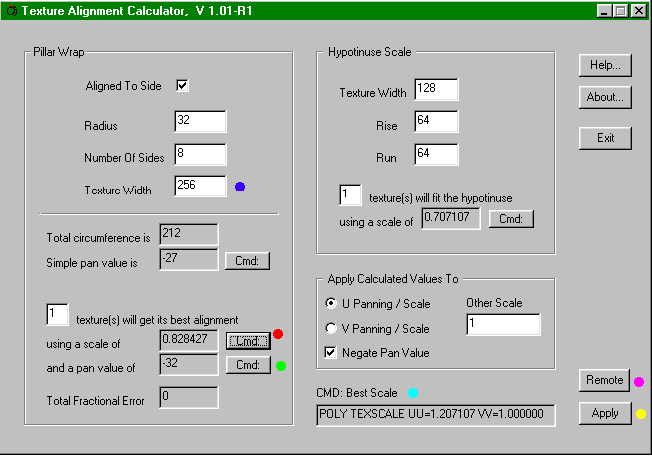Viewport: 652px width, 456px height.
Task: Select U Panning / Scale option
Action: tap(332, 303)
